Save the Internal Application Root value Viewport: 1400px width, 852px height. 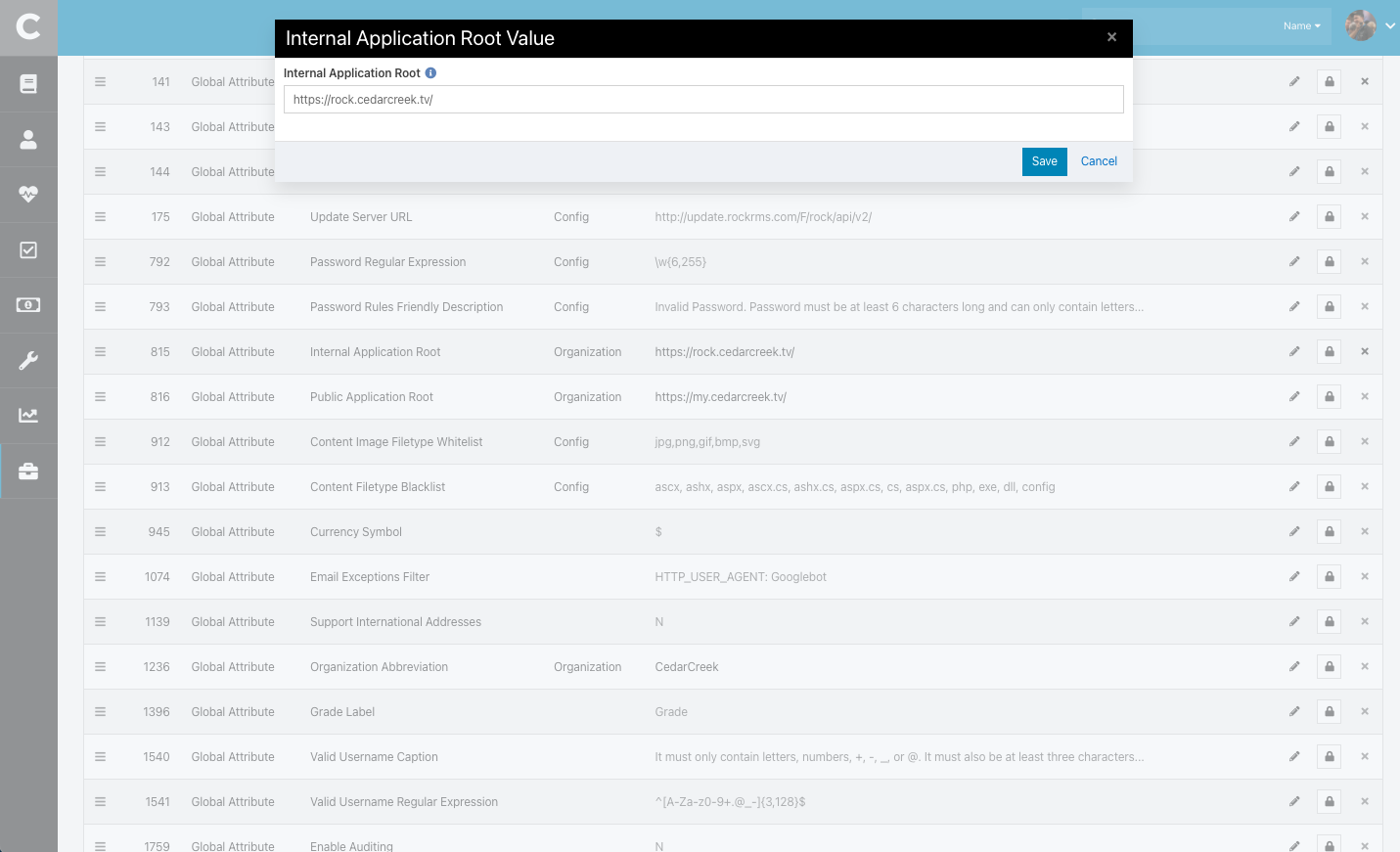click(1044, 161)
